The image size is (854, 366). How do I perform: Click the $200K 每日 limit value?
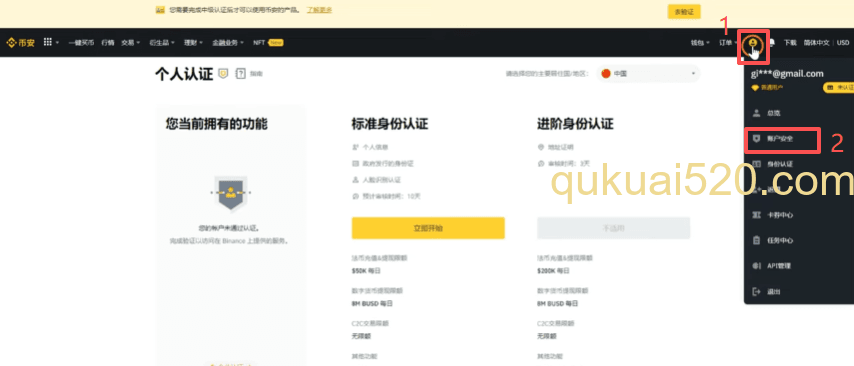[x=553, y=270]
